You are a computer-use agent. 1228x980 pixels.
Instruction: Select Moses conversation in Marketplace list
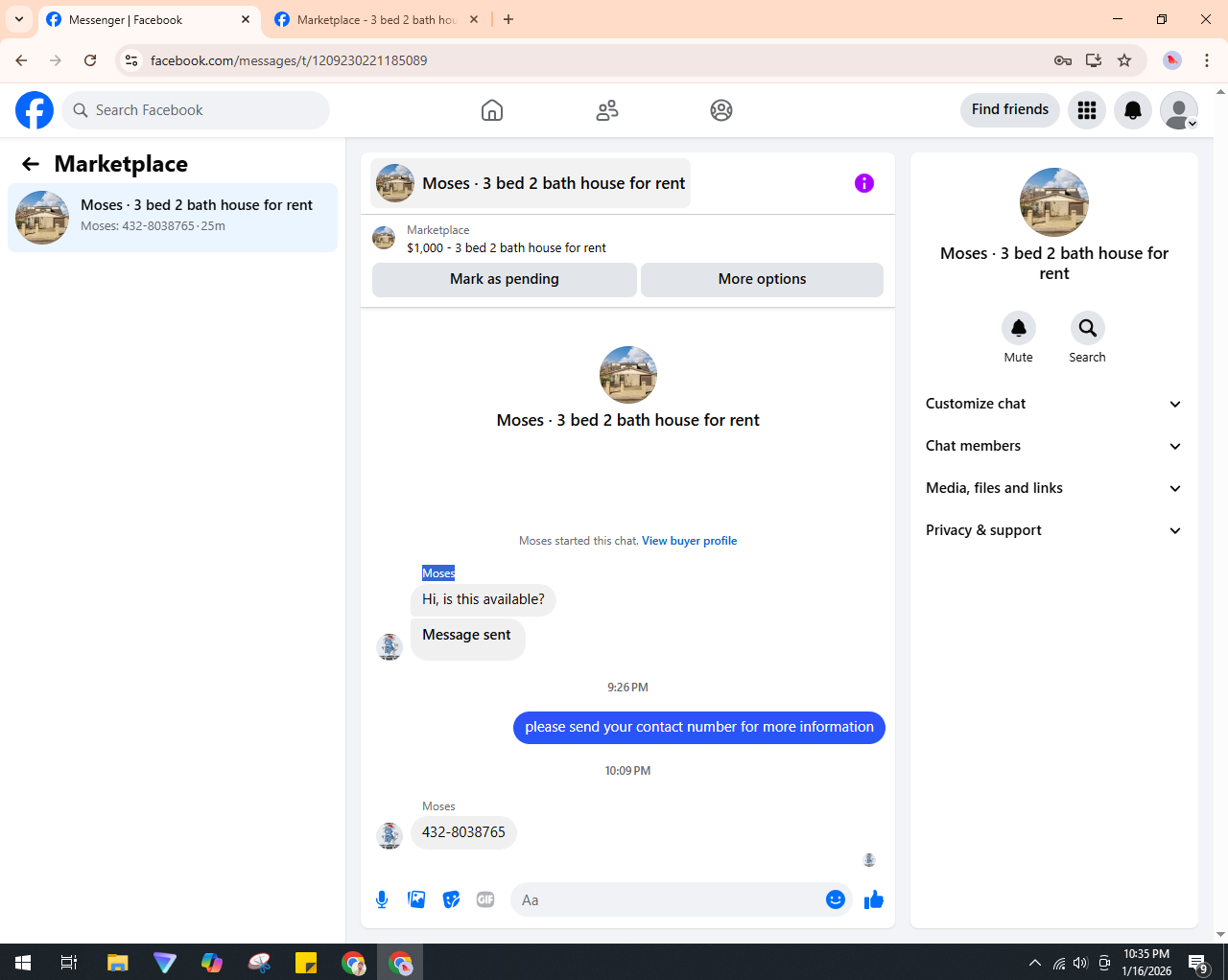click(x=173, y=218)
